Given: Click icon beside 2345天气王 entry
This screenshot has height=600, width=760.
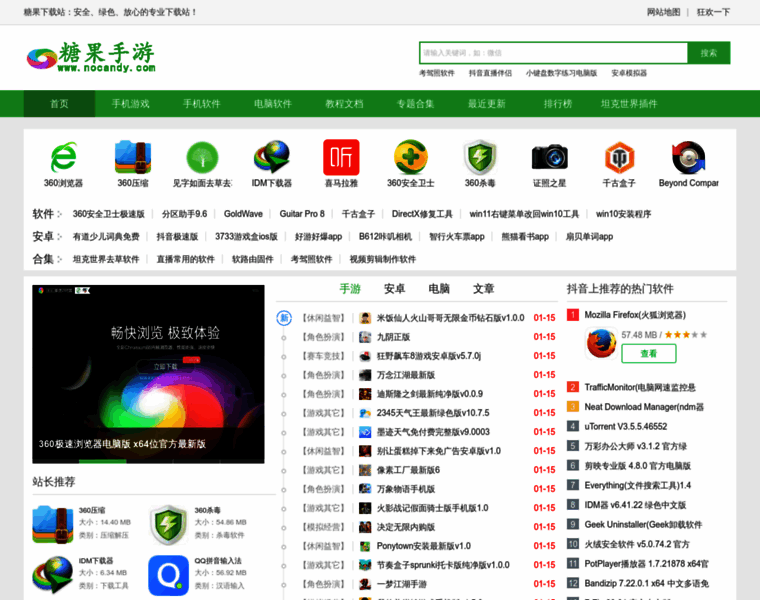Looking at the screenshot, I should [365, 413].
